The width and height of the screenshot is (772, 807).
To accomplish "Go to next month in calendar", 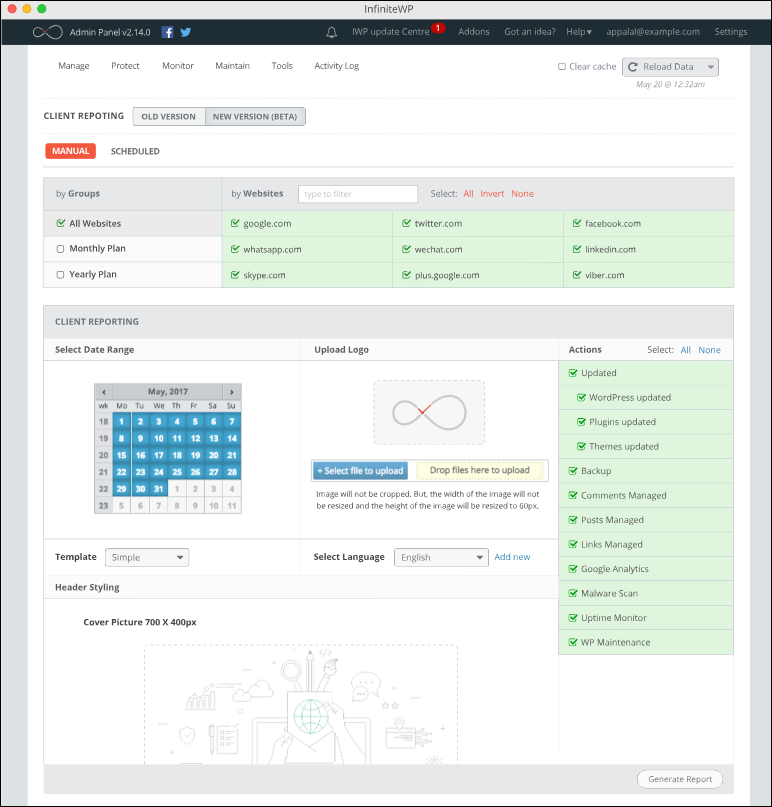I will pyautogui.click(x=232, y=392).
